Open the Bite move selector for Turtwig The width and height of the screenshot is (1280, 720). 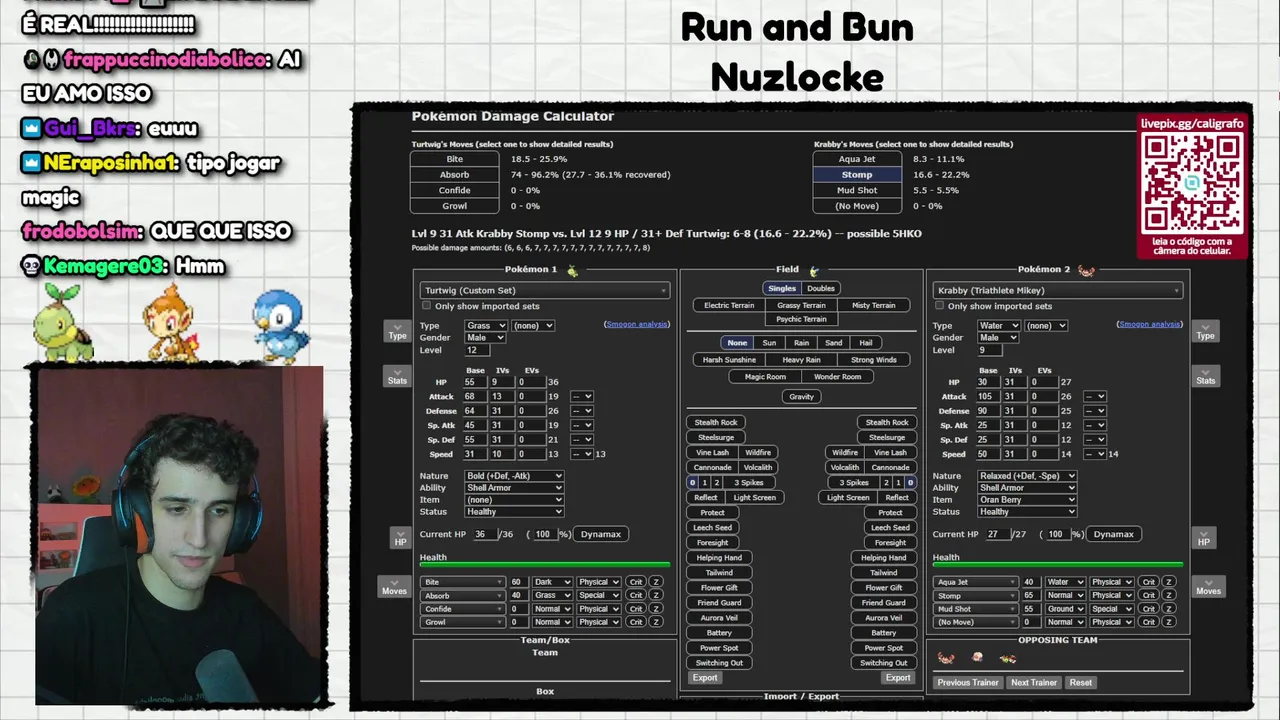tap(463, 582)
